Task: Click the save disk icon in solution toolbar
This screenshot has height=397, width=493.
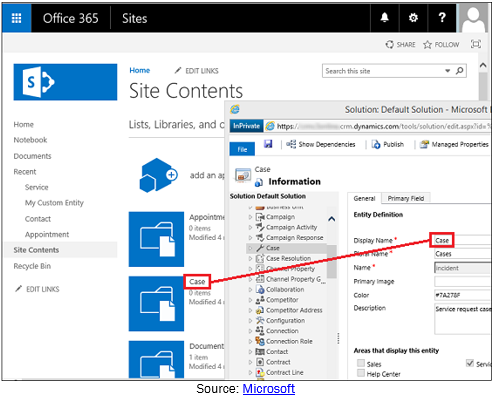Action: point(268,144)
